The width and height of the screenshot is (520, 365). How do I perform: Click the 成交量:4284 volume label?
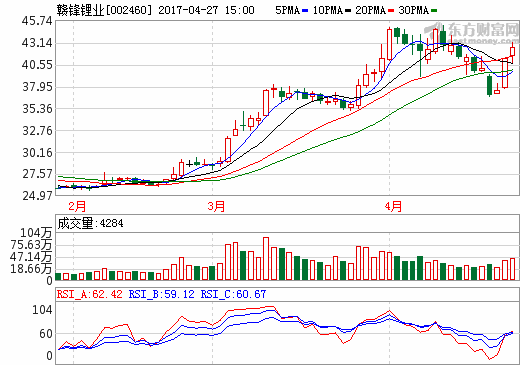(x=90, y=223)
